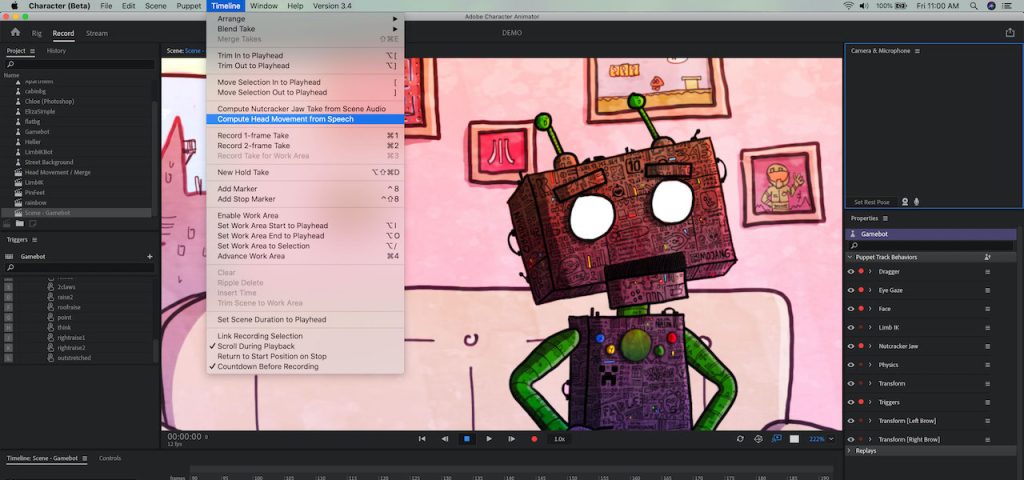Choose Compute Head Movement from Speech
1024x480 pixels.
click(x=305, y=119)
